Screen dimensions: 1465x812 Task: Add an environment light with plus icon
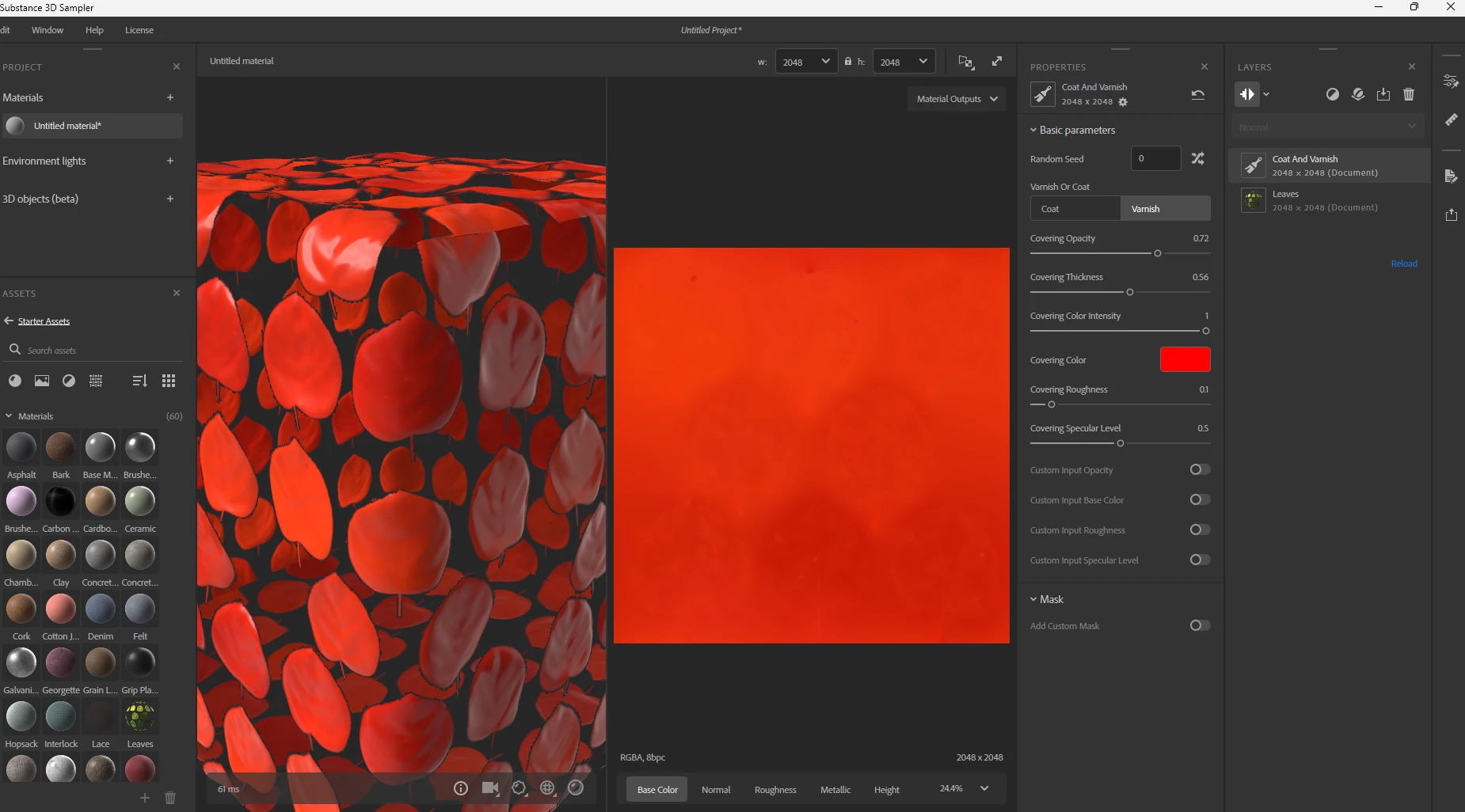click(170, 161)
